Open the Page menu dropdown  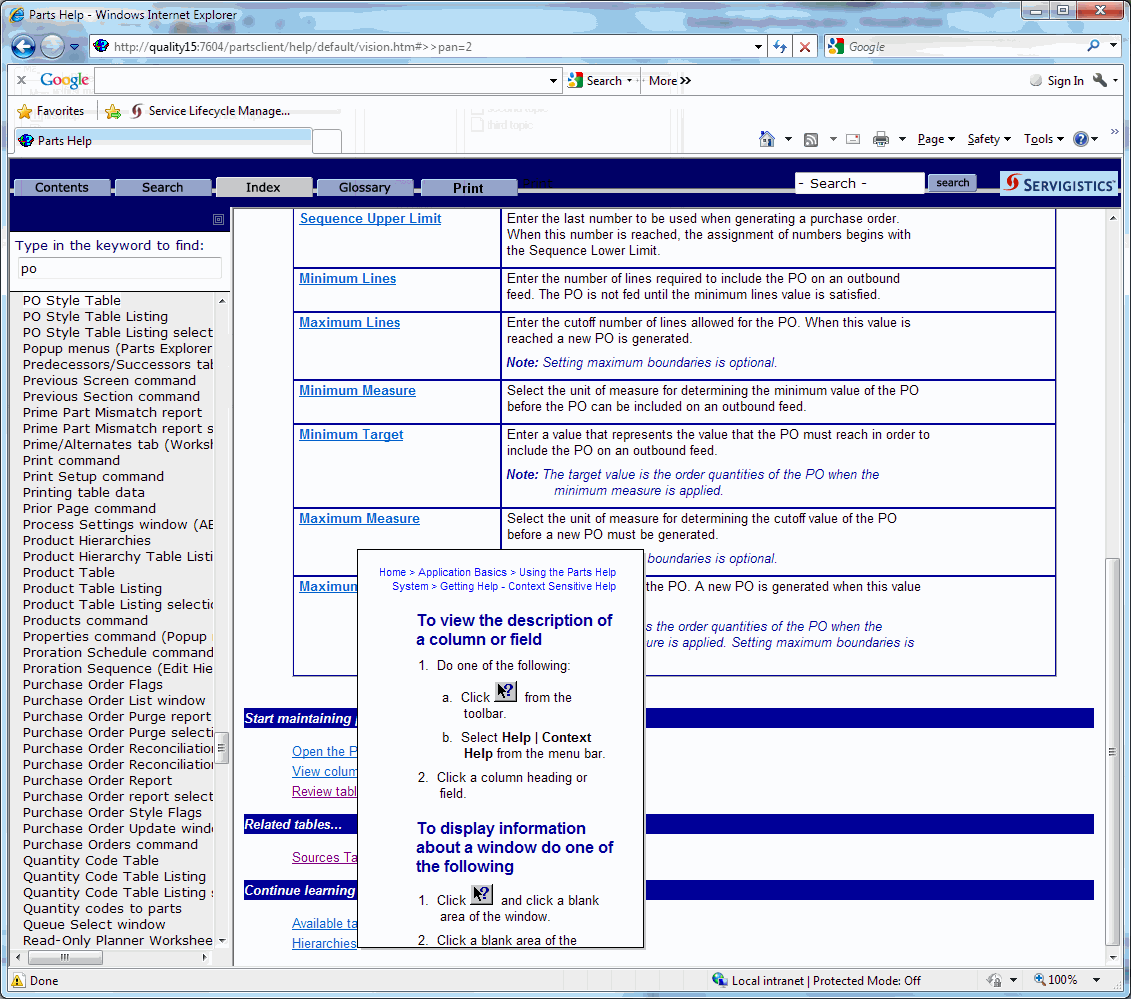click(936, 139)
